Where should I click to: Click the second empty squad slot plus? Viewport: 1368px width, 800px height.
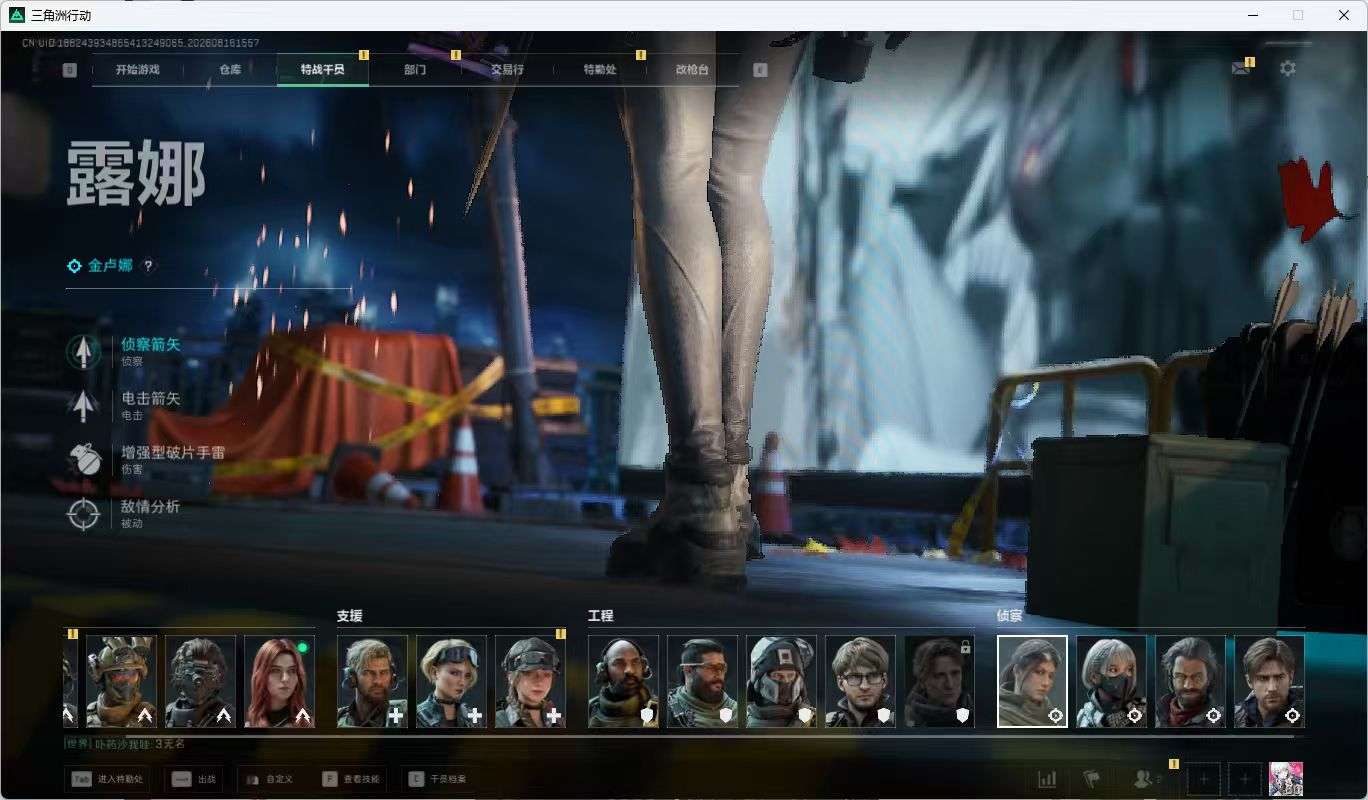1245,779
